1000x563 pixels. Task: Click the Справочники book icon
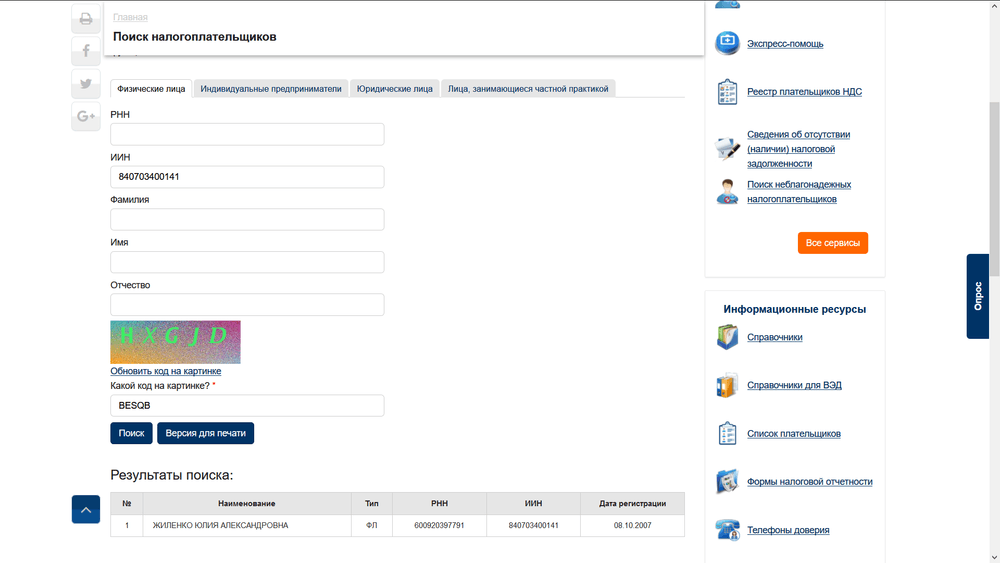pos(727,337)
